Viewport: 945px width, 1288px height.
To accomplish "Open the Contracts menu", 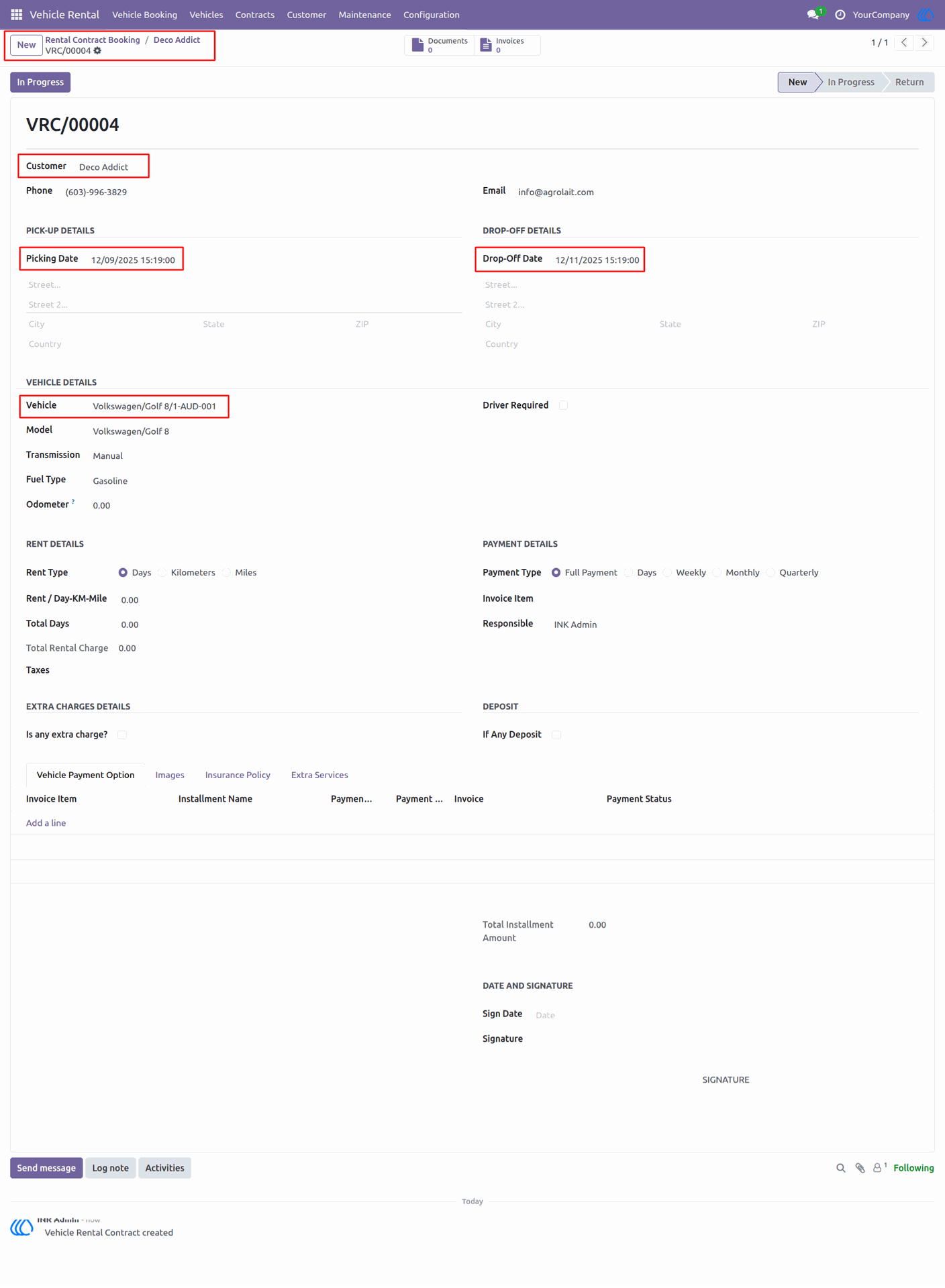I will click(x=254, y=15).
